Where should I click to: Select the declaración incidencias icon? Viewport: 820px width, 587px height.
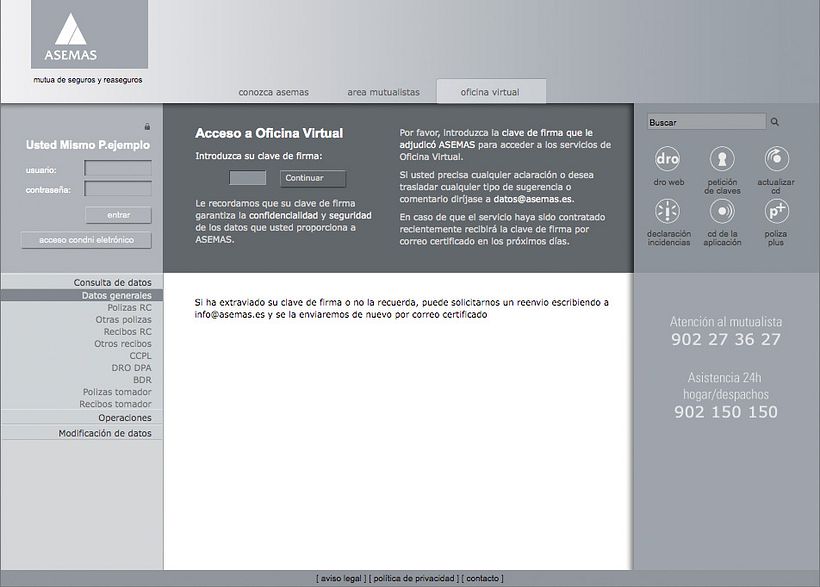pyautogui.click(x=668, y=211)
